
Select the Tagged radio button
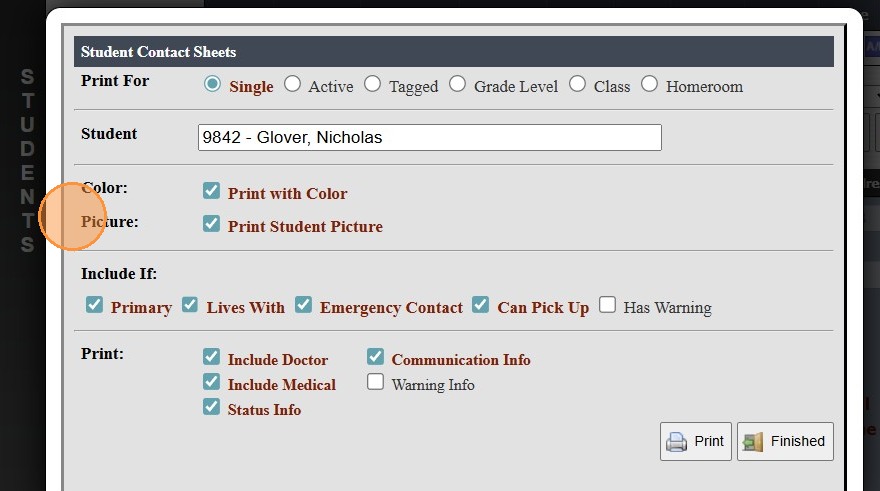coord(372,84)
